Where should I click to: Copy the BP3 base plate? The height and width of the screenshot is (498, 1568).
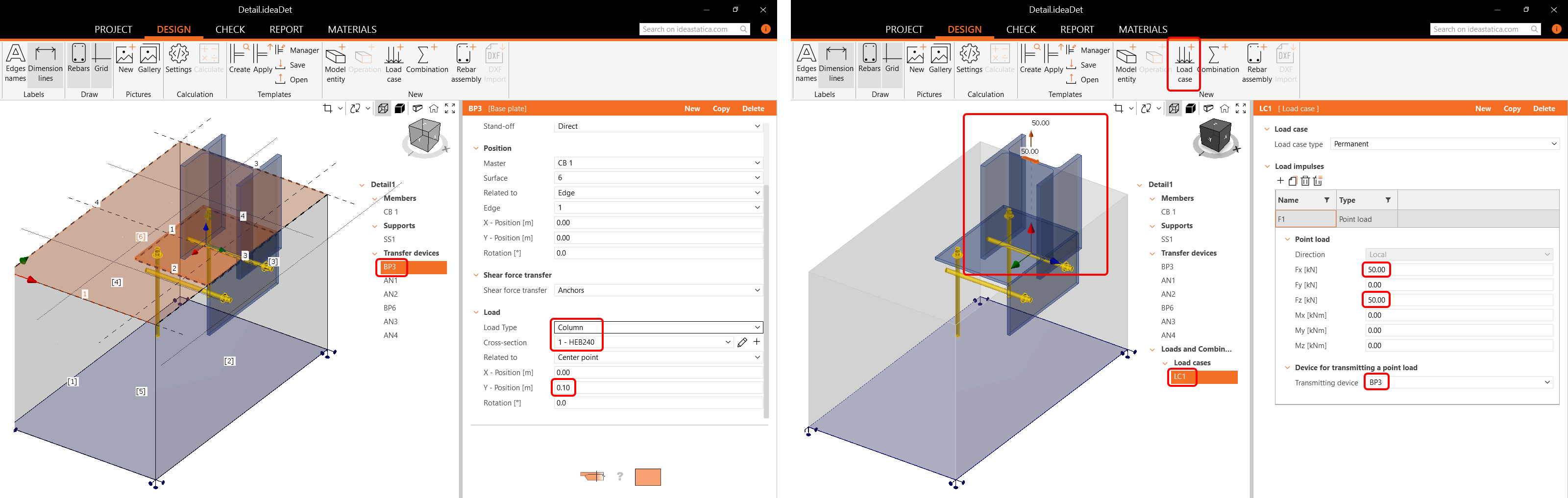click(721, 108)
